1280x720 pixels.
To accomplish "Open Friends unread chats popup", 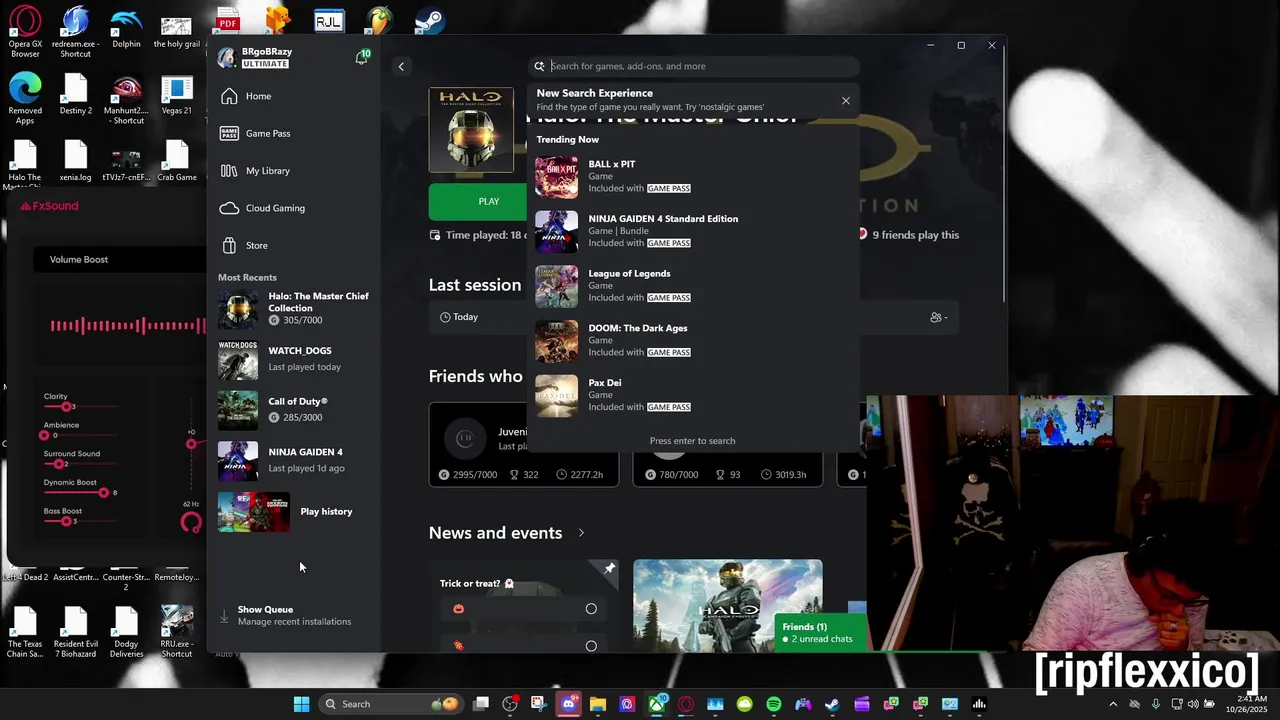I will coord(820,632).
